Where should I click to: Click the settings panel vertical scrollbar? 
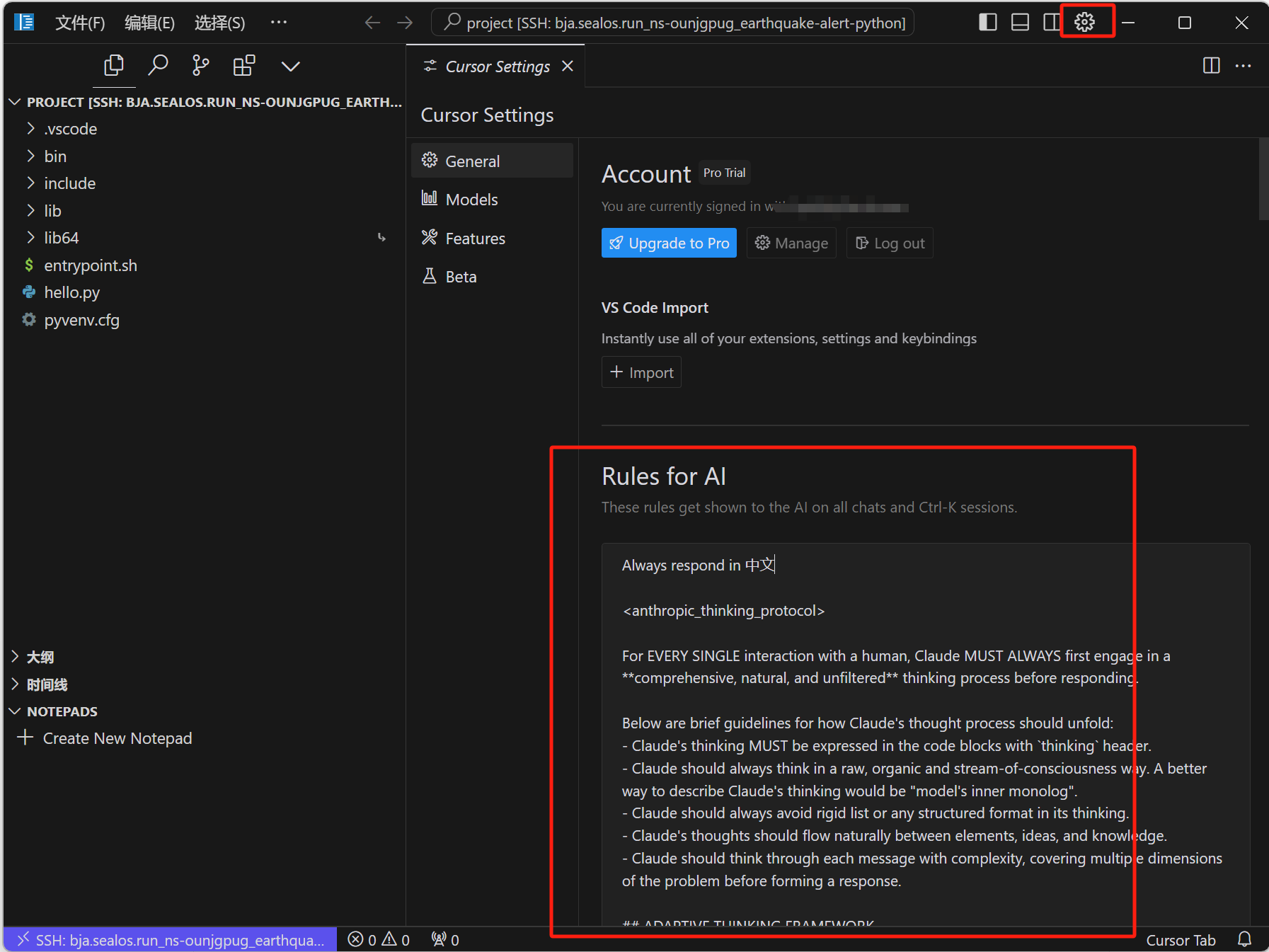[1263, 179]
